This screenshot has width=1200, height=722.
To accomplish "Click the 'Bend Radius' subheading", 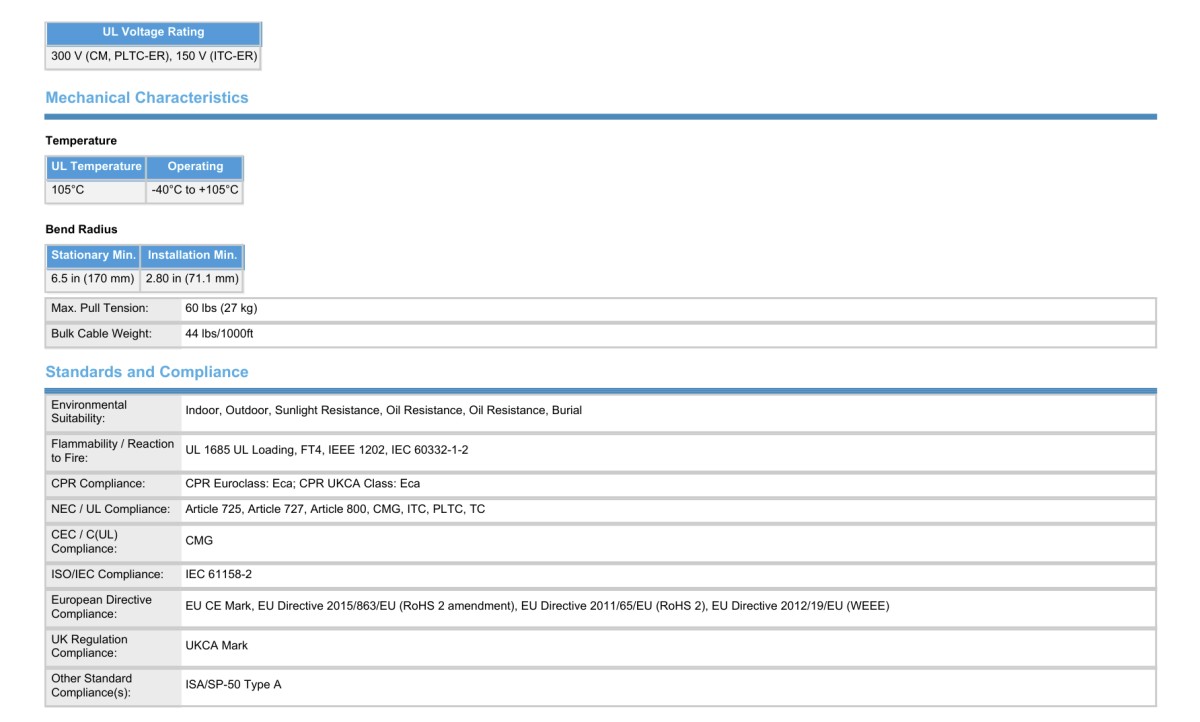I will (x=81, y=230).
